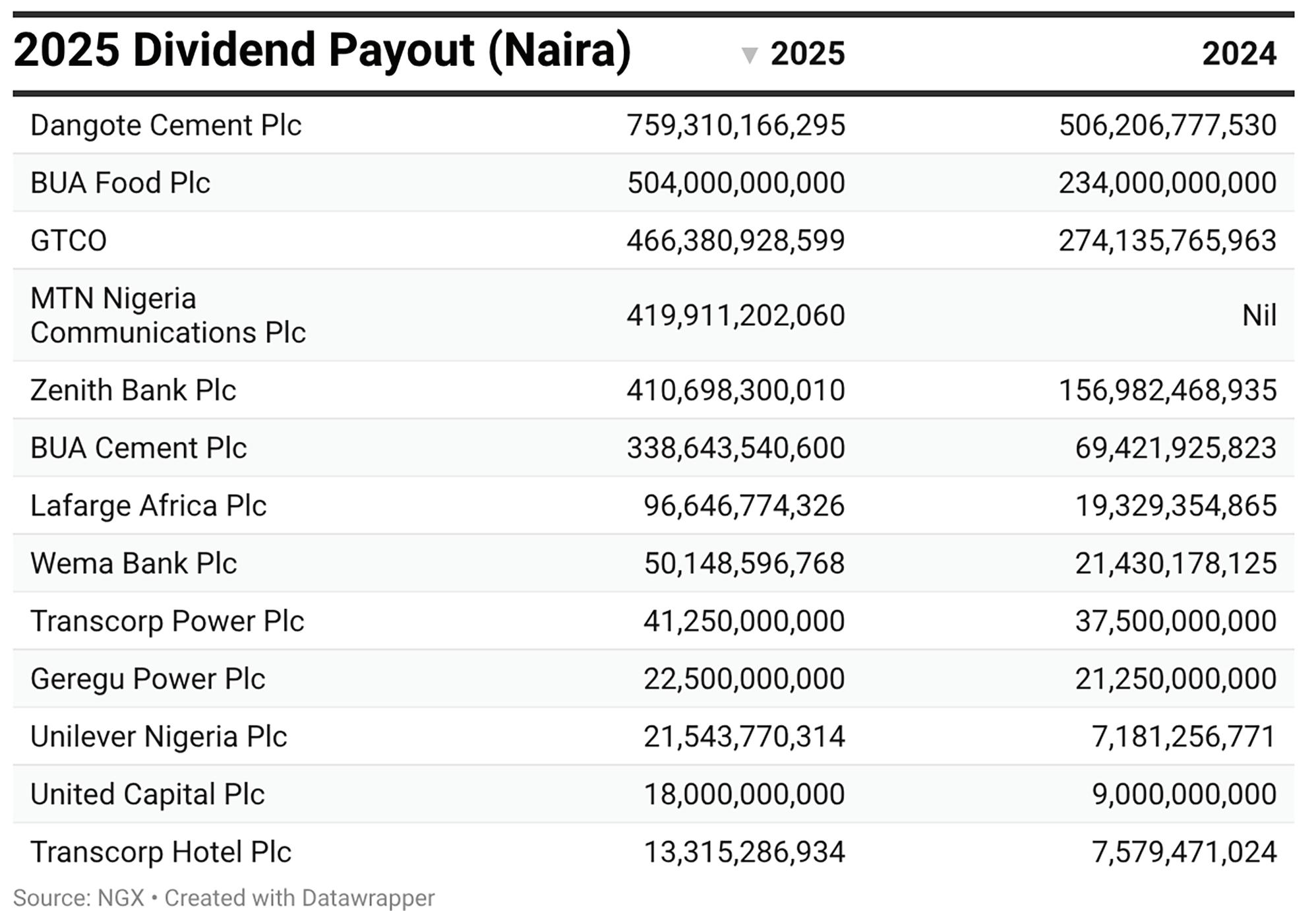Select the GTCO row label

pos(69,240)
